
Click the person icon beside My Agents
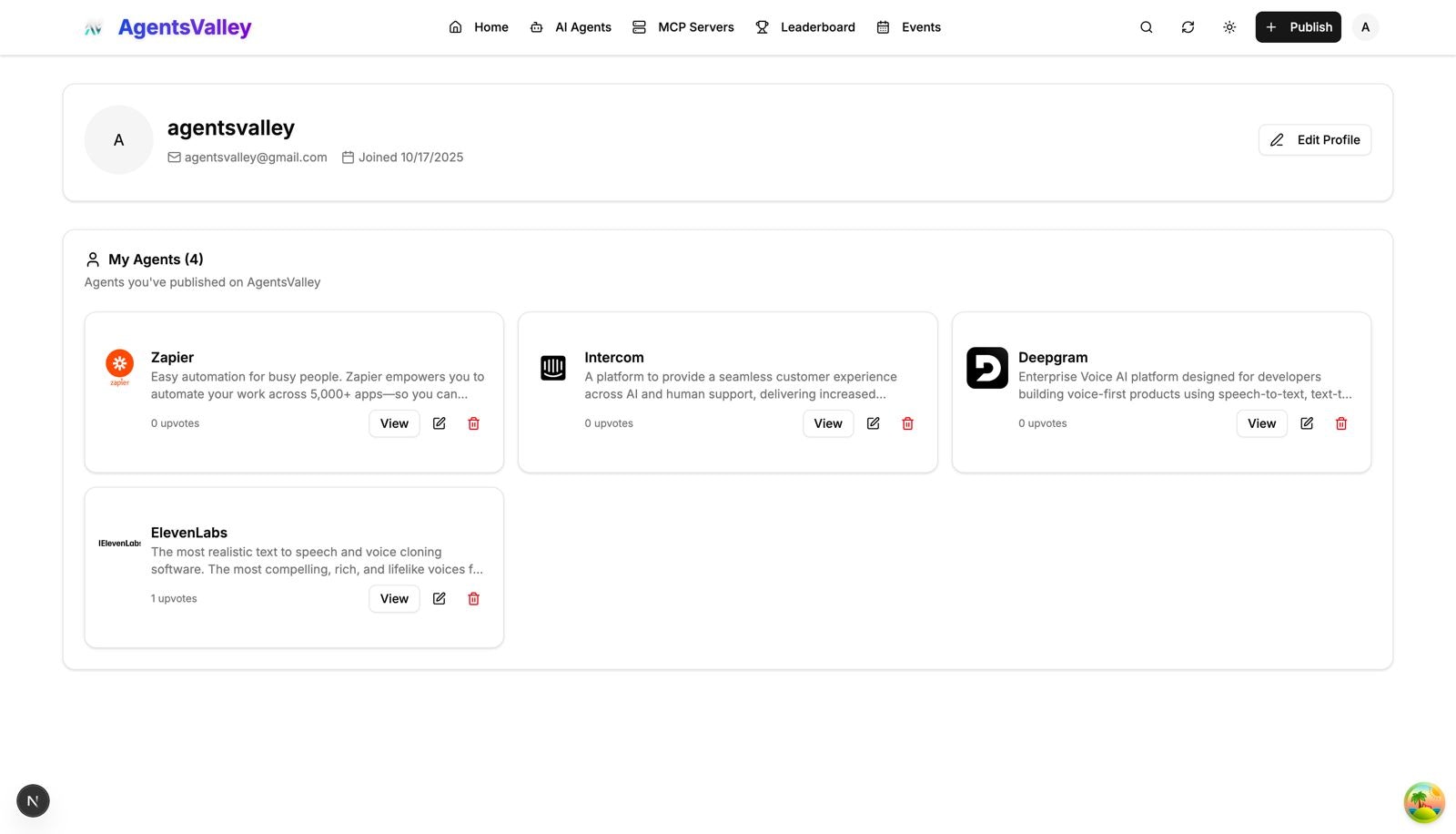point(93,259)
